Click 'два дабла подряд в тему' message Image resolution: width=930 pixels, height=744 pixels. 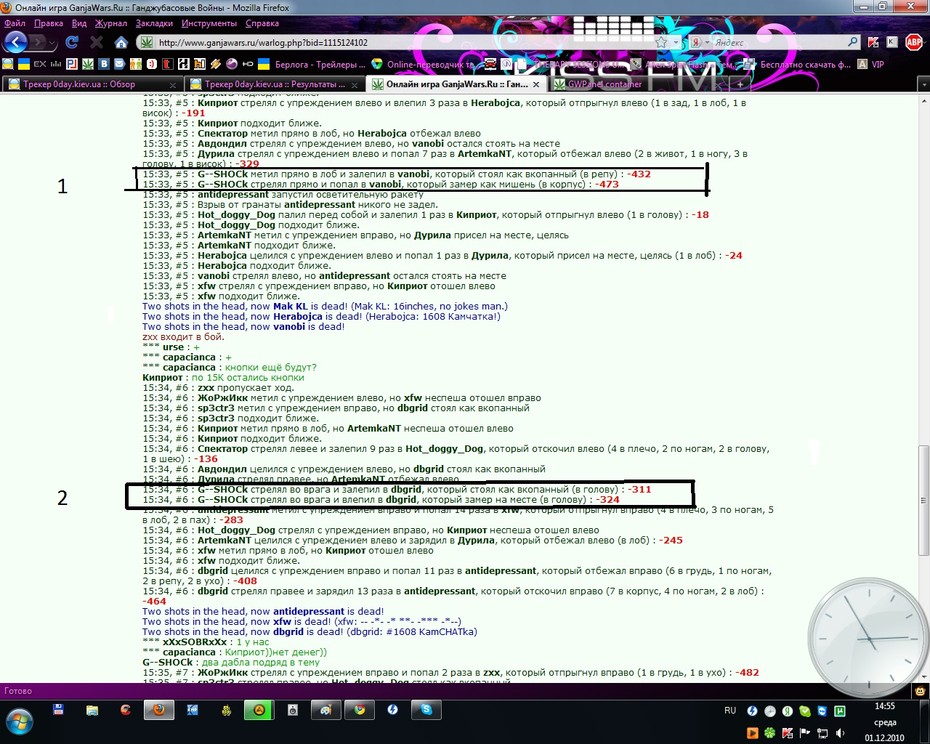(x=260, y=662)
